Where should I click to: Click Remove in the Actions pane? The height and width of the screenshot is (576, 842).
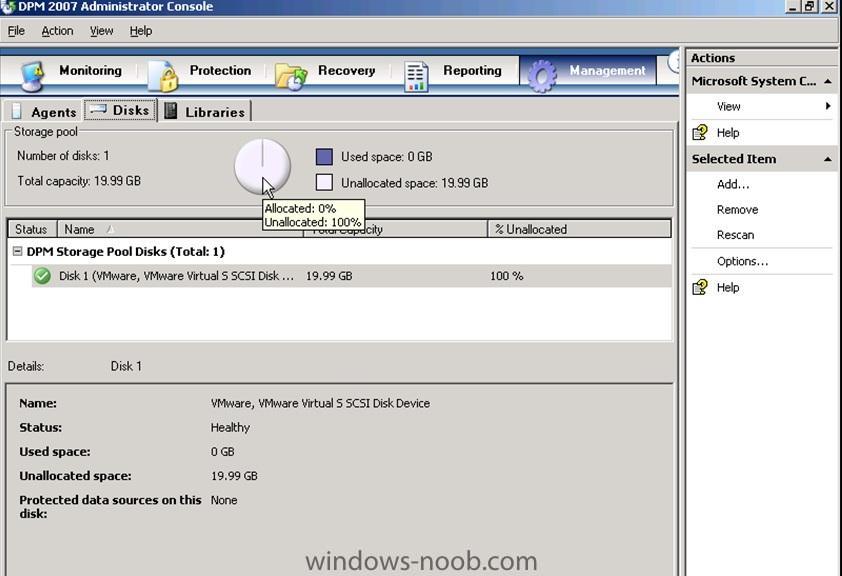pyautogui.click(x=737, y=210)
